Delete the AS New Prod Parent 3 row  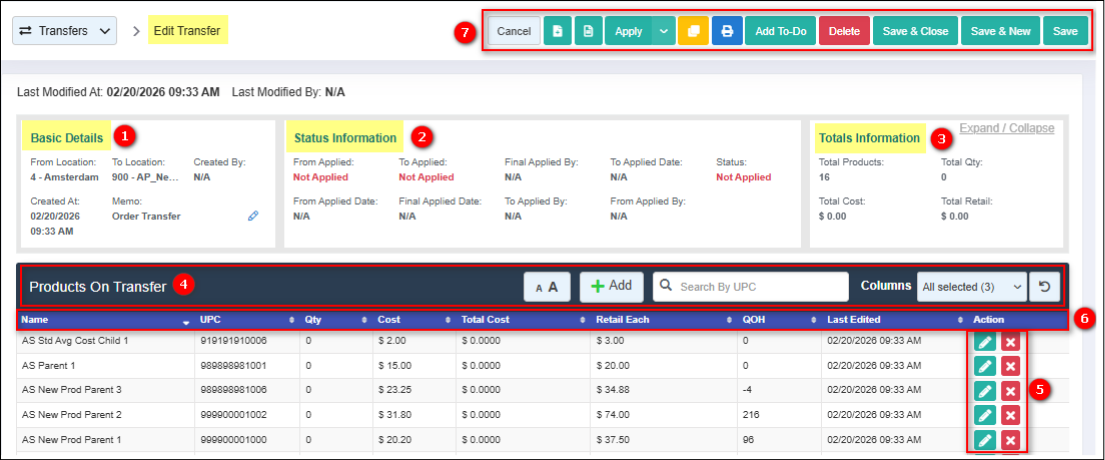[x=1011, y=391]
